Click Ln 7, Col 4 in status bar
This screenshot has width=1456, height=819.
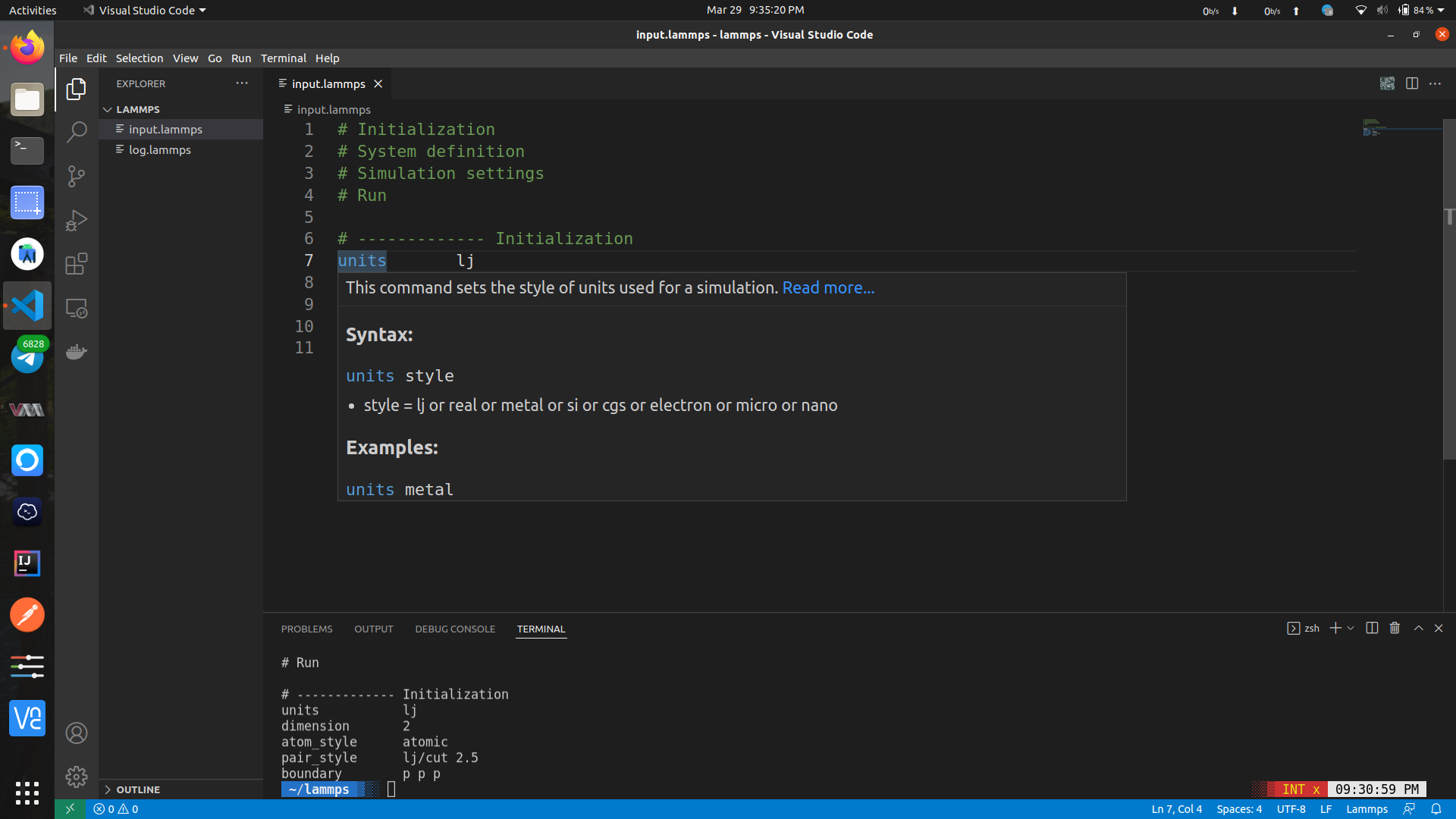[1176, 809]
